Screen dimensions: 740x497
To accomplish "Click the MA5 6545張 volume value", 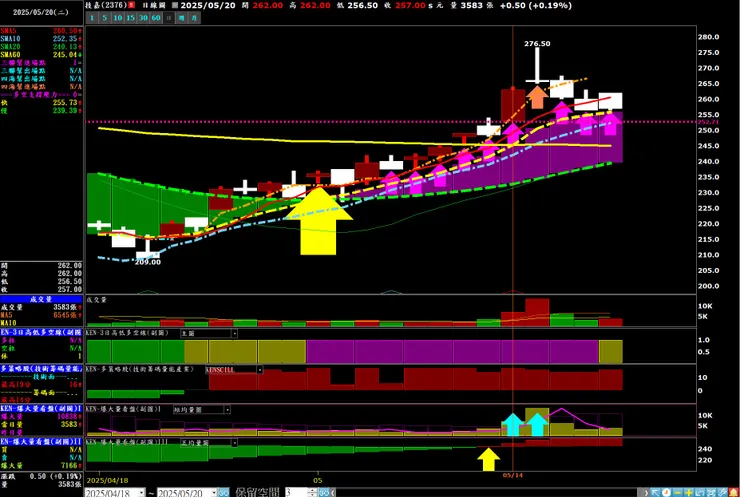I will (x=68, y=315).
